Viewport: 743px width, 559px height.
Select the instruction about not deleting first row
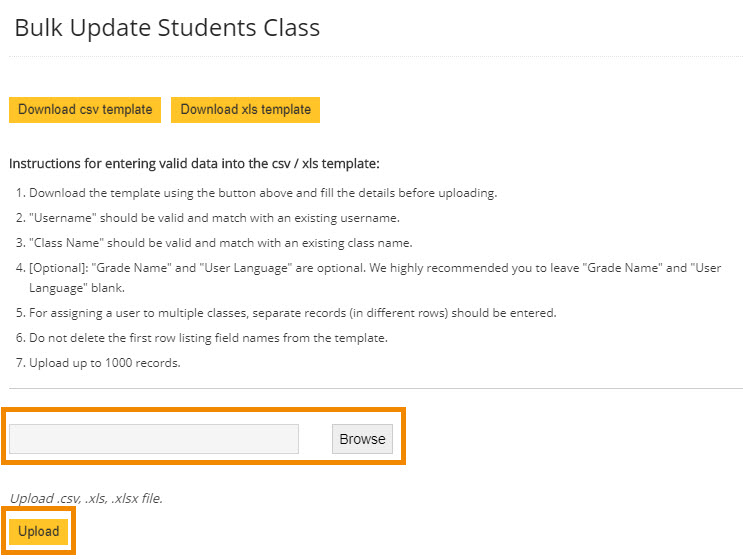208,338
